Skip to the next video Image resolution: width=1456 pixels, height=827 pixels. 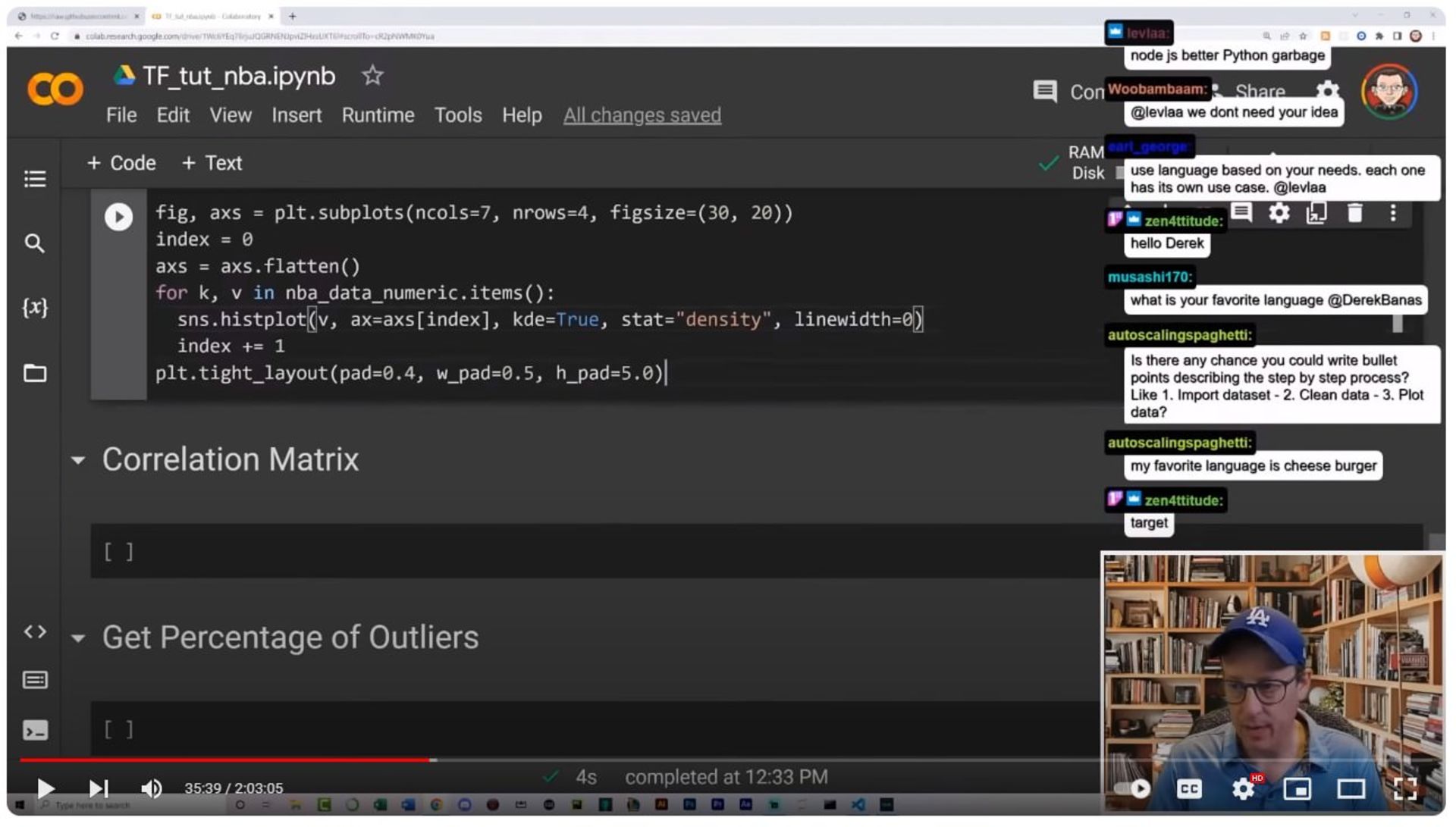click(99, 788)
